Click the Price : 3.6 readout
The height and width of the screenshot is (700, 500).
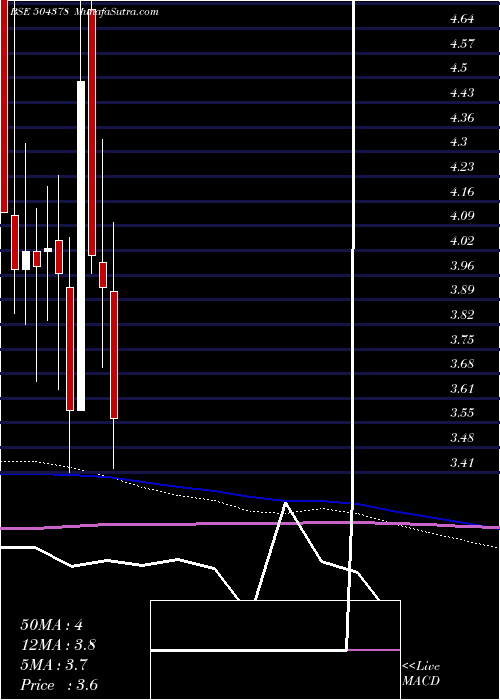[x=59, y=685]
